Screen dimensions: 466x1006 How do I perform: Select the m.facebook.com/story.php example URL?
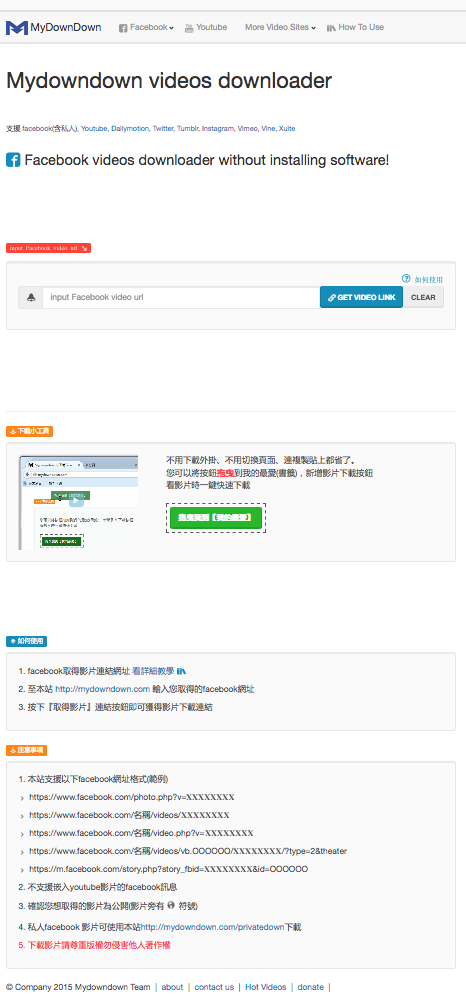click(x=168, y=869)
